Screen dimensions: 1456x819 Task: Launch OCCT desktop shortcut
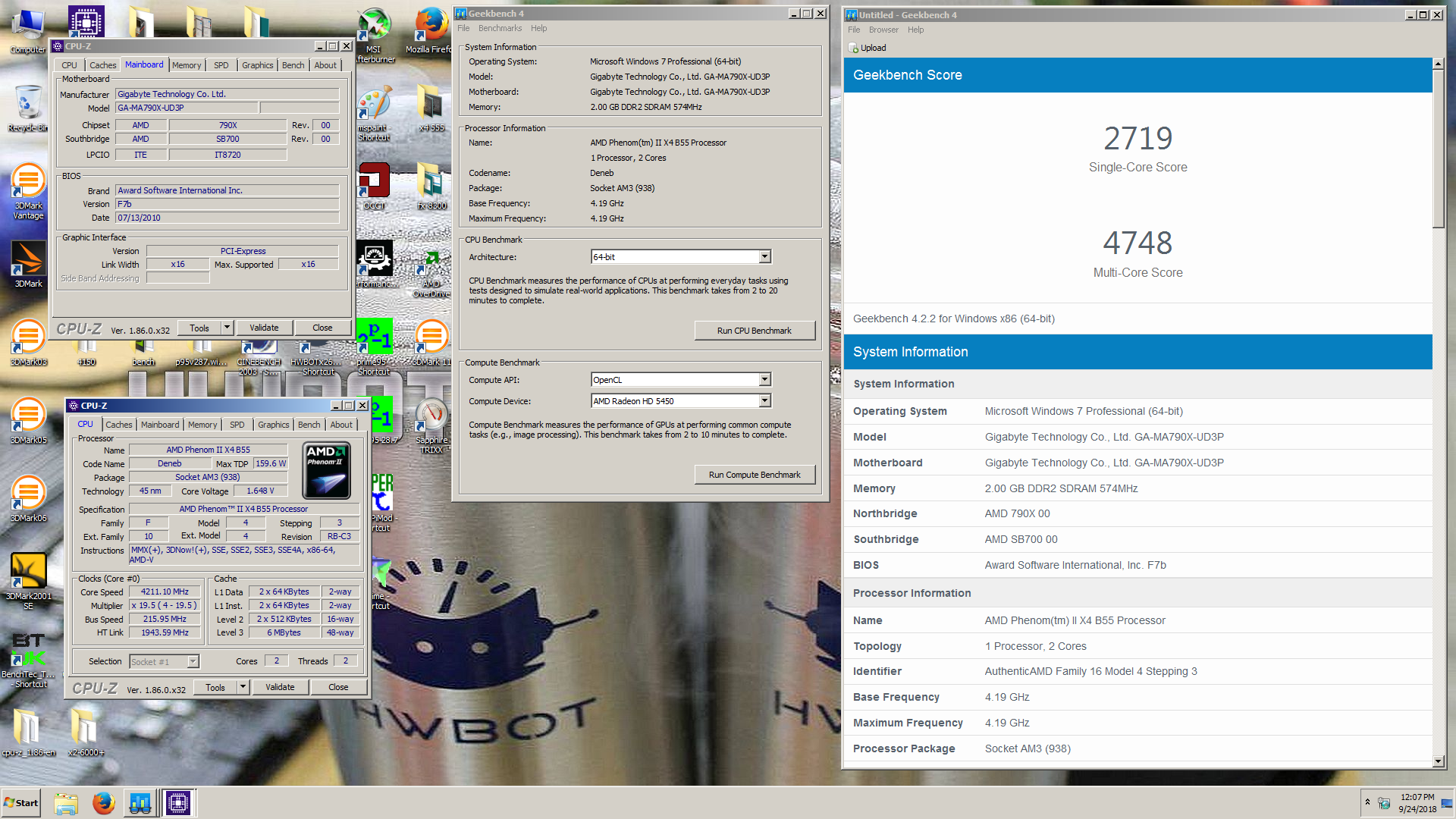(x=374, y=187)
